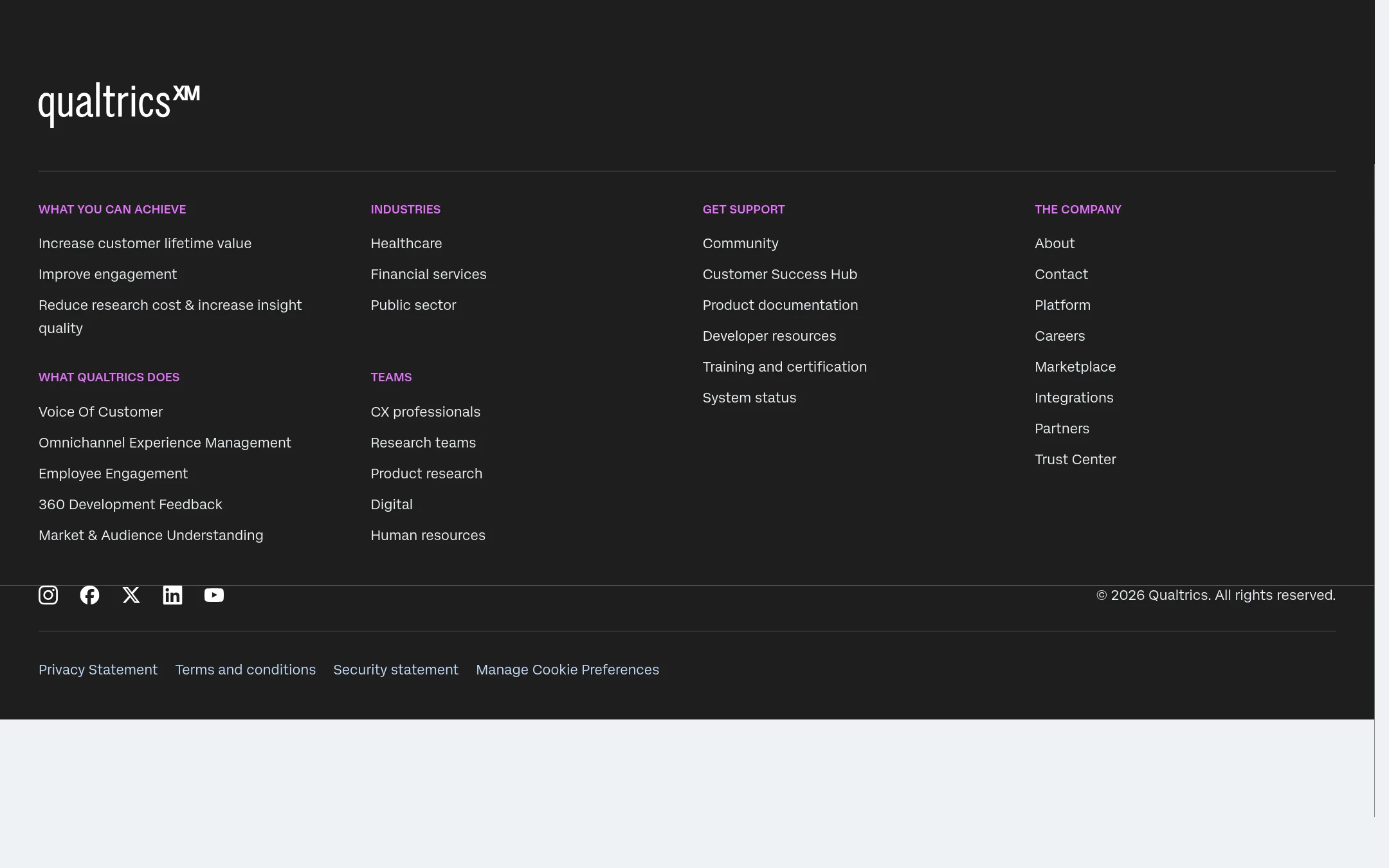Select Market & Audience Understanding
This screenshot has width=1389, height=868.
[150, 536]
